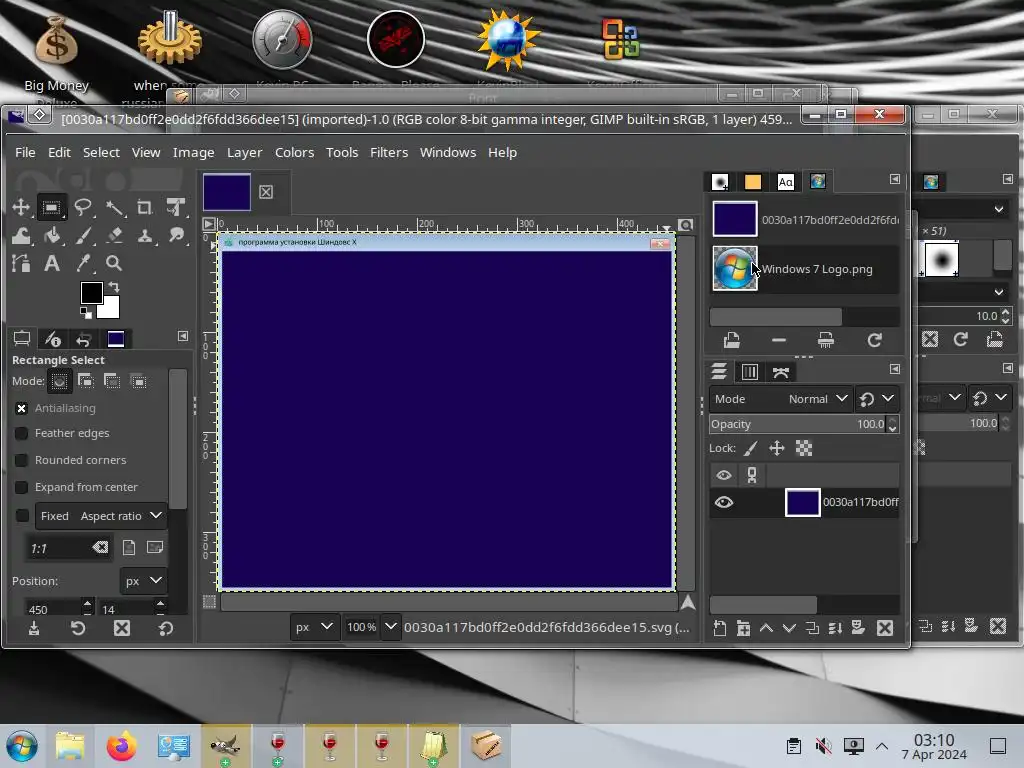Set selection mode to Subtract
Viewport: 1024px width, 768px height.
[112, 381]
